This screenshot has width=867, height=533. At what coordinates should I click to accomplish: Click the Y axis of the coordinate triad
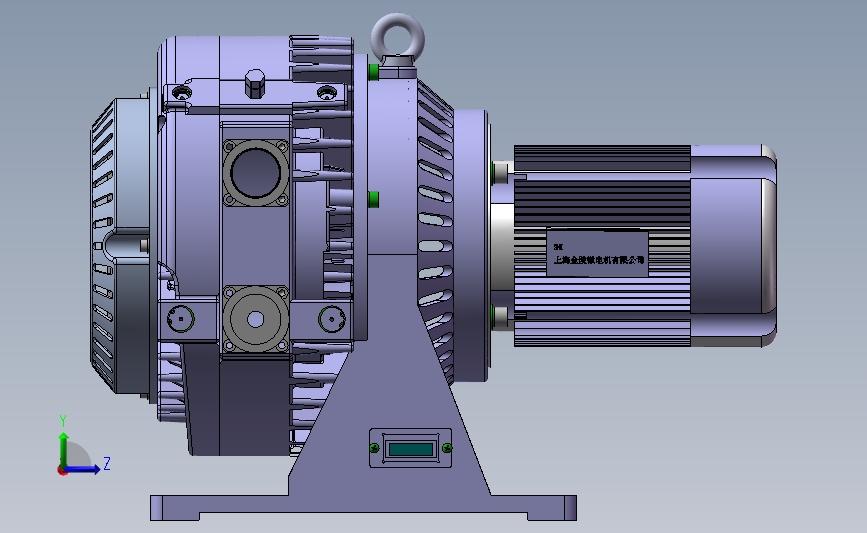(63, 449)
